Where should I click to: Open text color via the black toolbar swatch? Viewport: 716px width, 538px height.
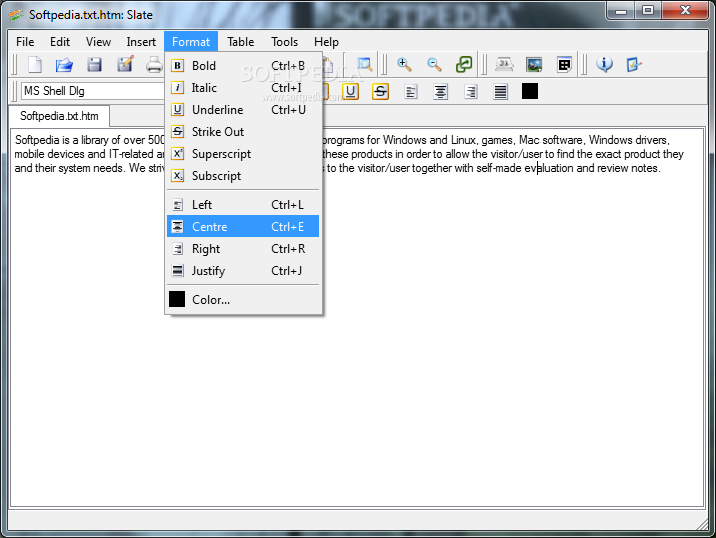click(530, 91)
